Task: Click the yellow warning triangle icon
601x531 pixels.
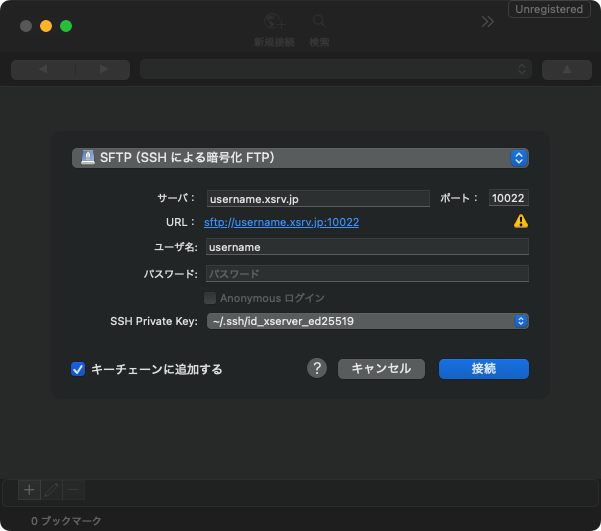Action: 520,221
